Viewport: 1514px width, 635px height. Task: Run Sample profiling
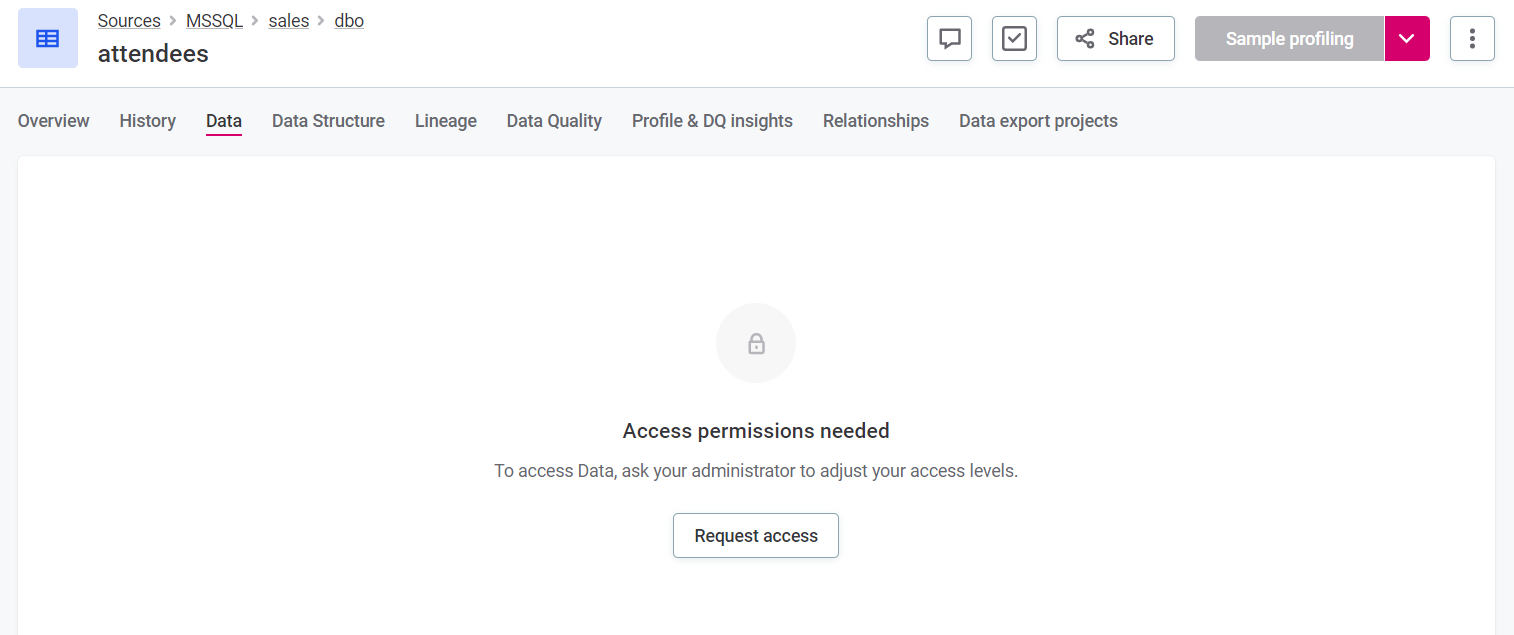(x=1289, y=38)
